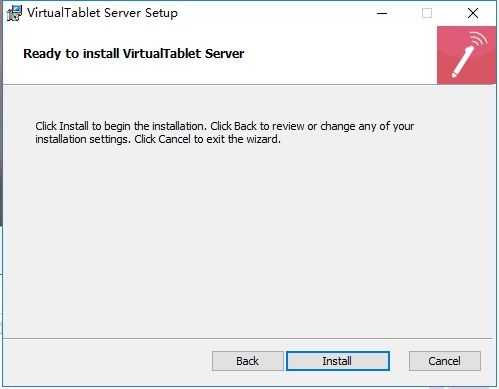The height and width of the screenshot is (389, 499).
Task: Go Back to previous installer step
Action: pos(247,361)
